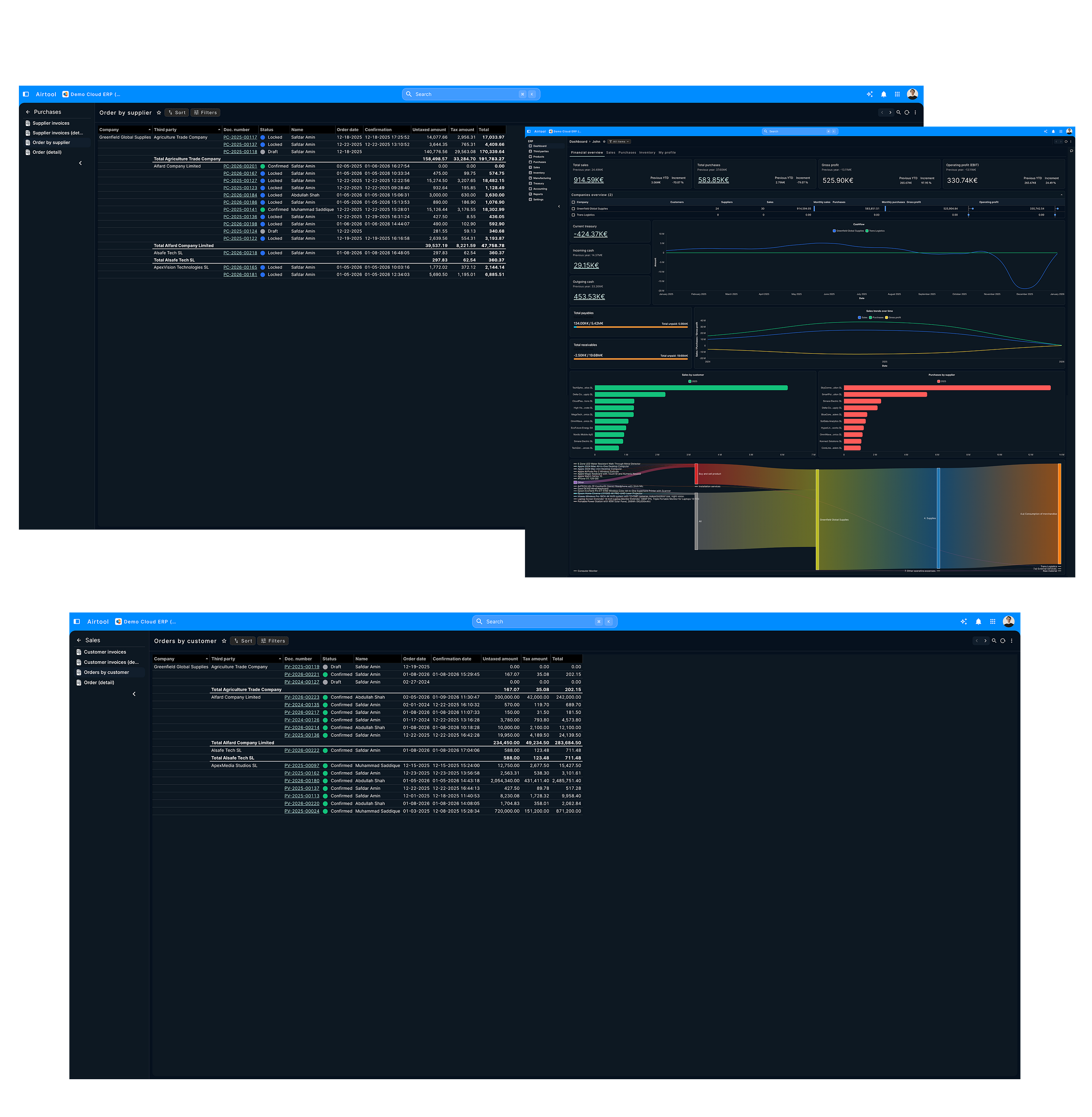Open the three-dot menu in Order by supplier
This screenshot has width=1092, height=1117.
point(915,113)
